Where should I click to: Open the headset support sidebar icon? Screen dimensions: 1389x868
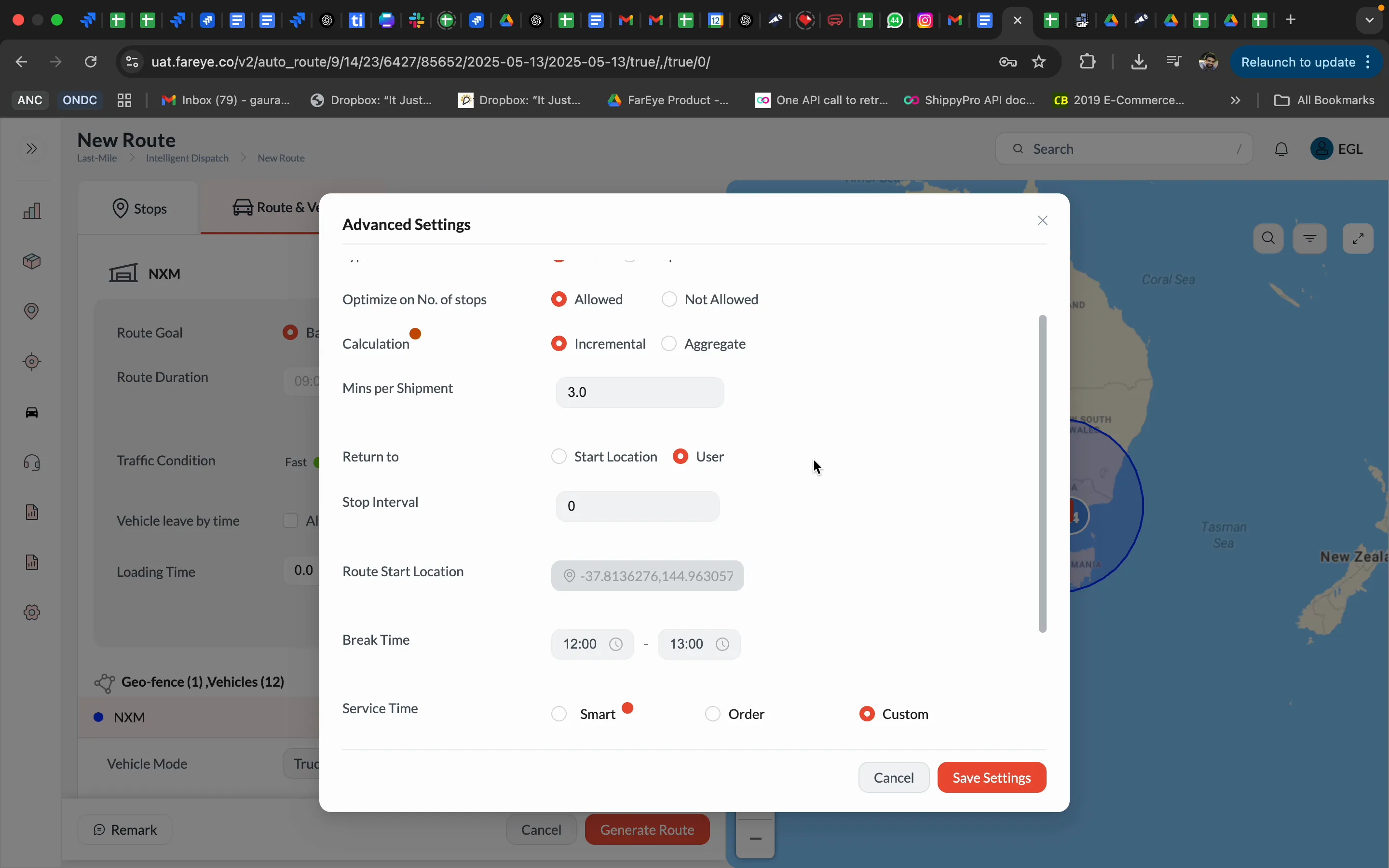pyautogui.click(x=32, y=462)
